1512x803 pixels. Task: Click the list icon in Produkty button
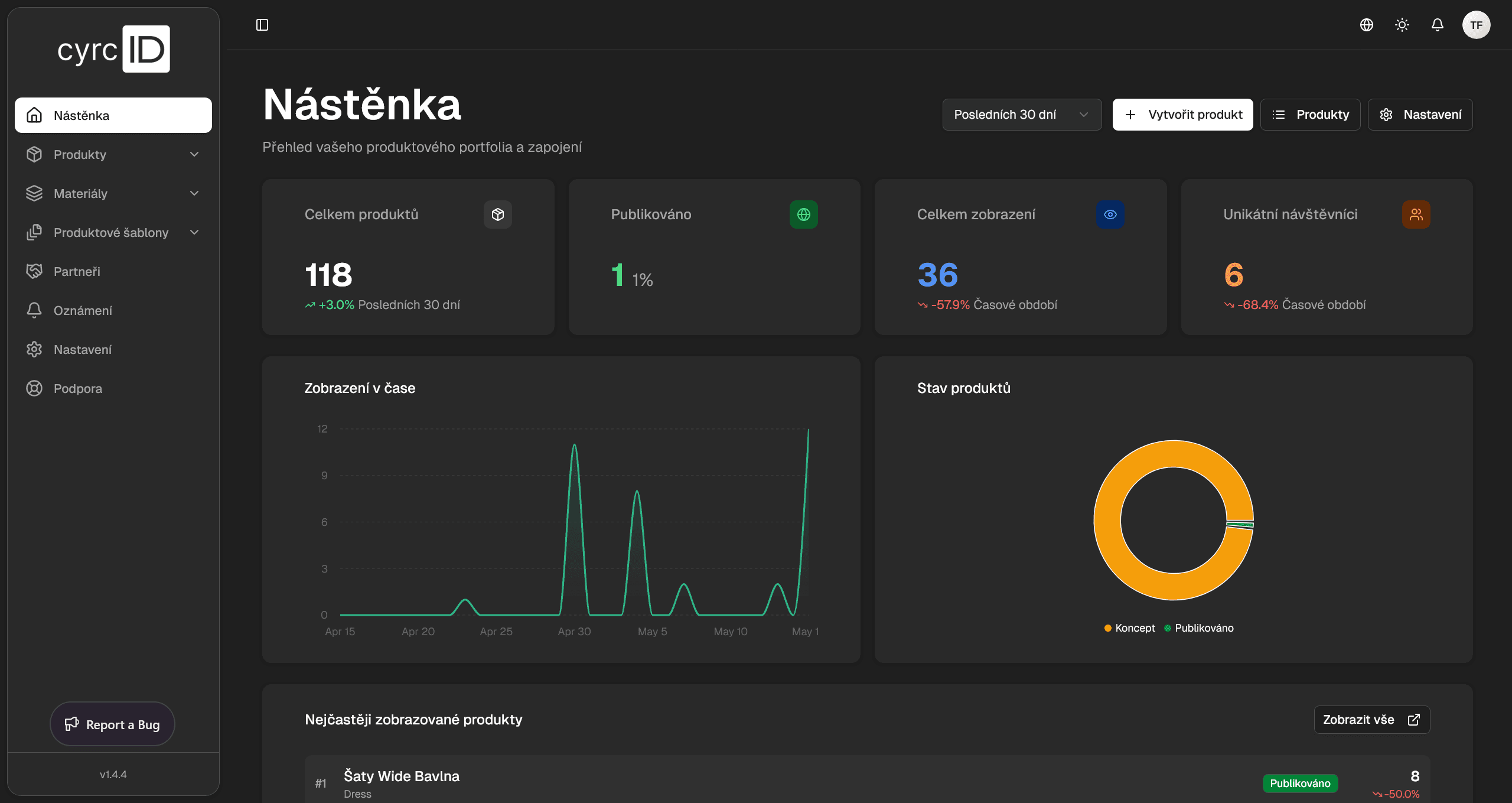tap(1279, 115)
